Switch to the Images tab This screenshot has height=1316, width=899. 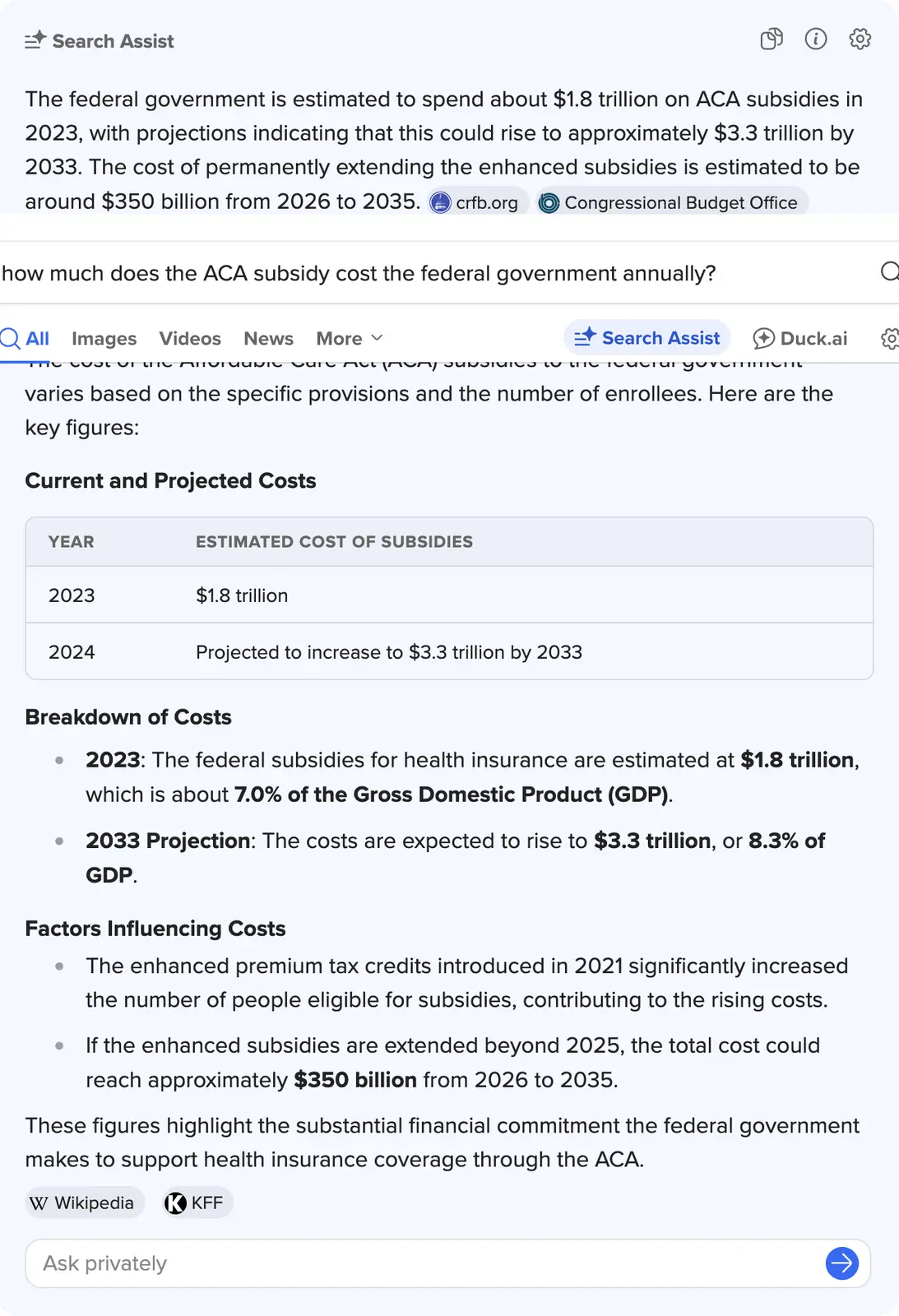point(104,338)
